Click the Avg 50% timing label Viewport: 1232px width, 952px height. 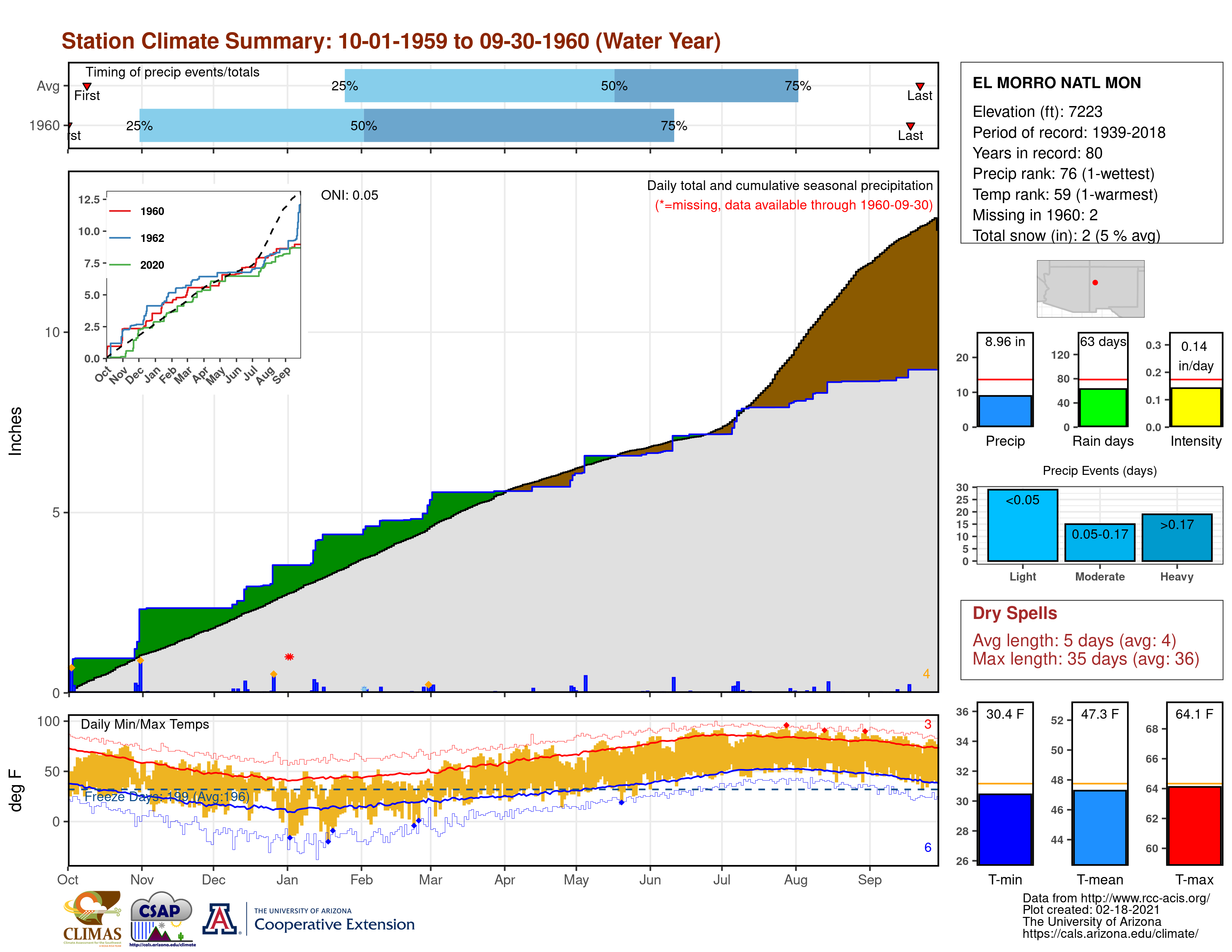pyautogui.click(x=614, y=86)
